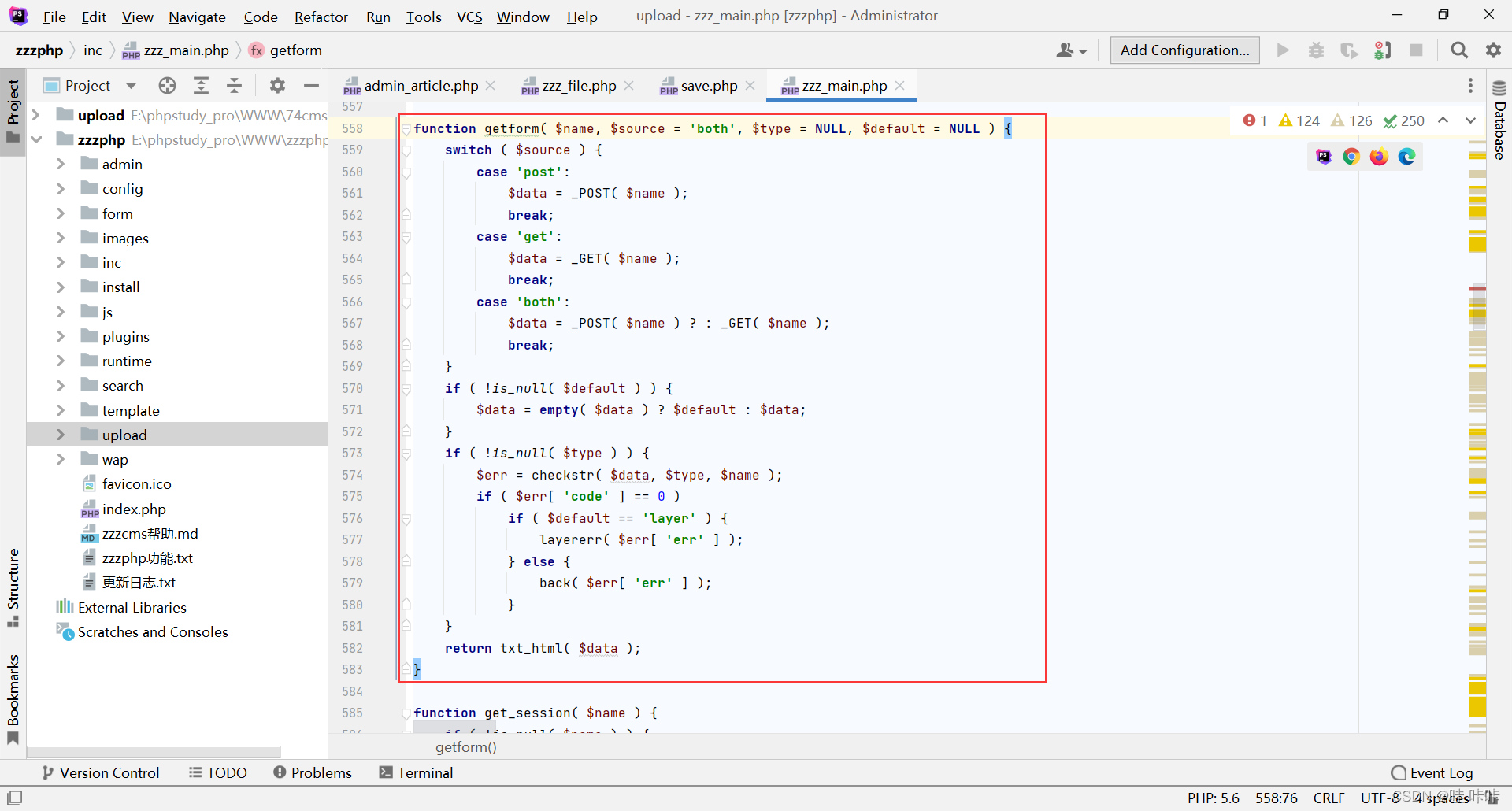Viewport: 1512px width, 811px height.
Task: Select favicon.ico in the project tree
Action: [136, 484]
